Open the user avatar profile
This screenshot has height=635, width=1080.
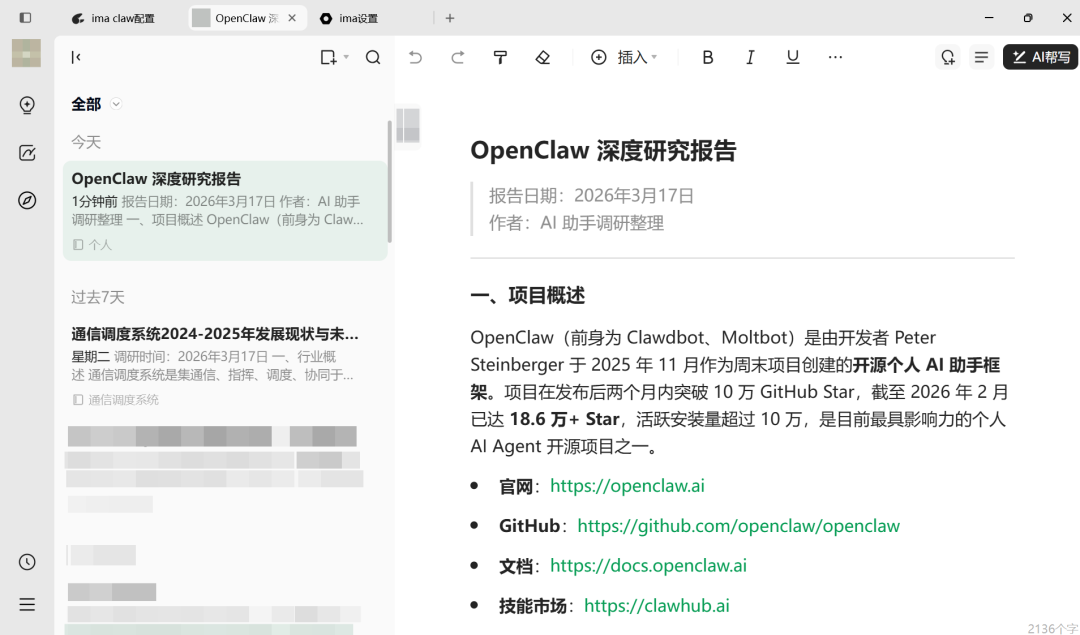tap(26, 53)
